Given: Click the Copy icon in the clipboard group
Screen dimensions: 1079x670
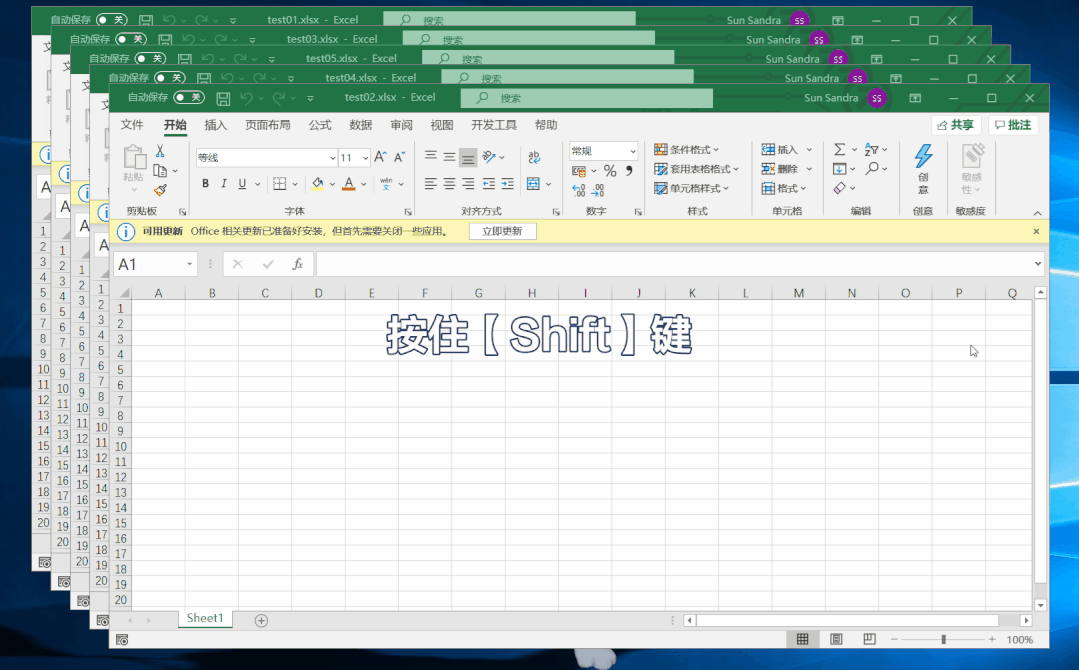Looking at the screenshot, I should tap(160, 171).
